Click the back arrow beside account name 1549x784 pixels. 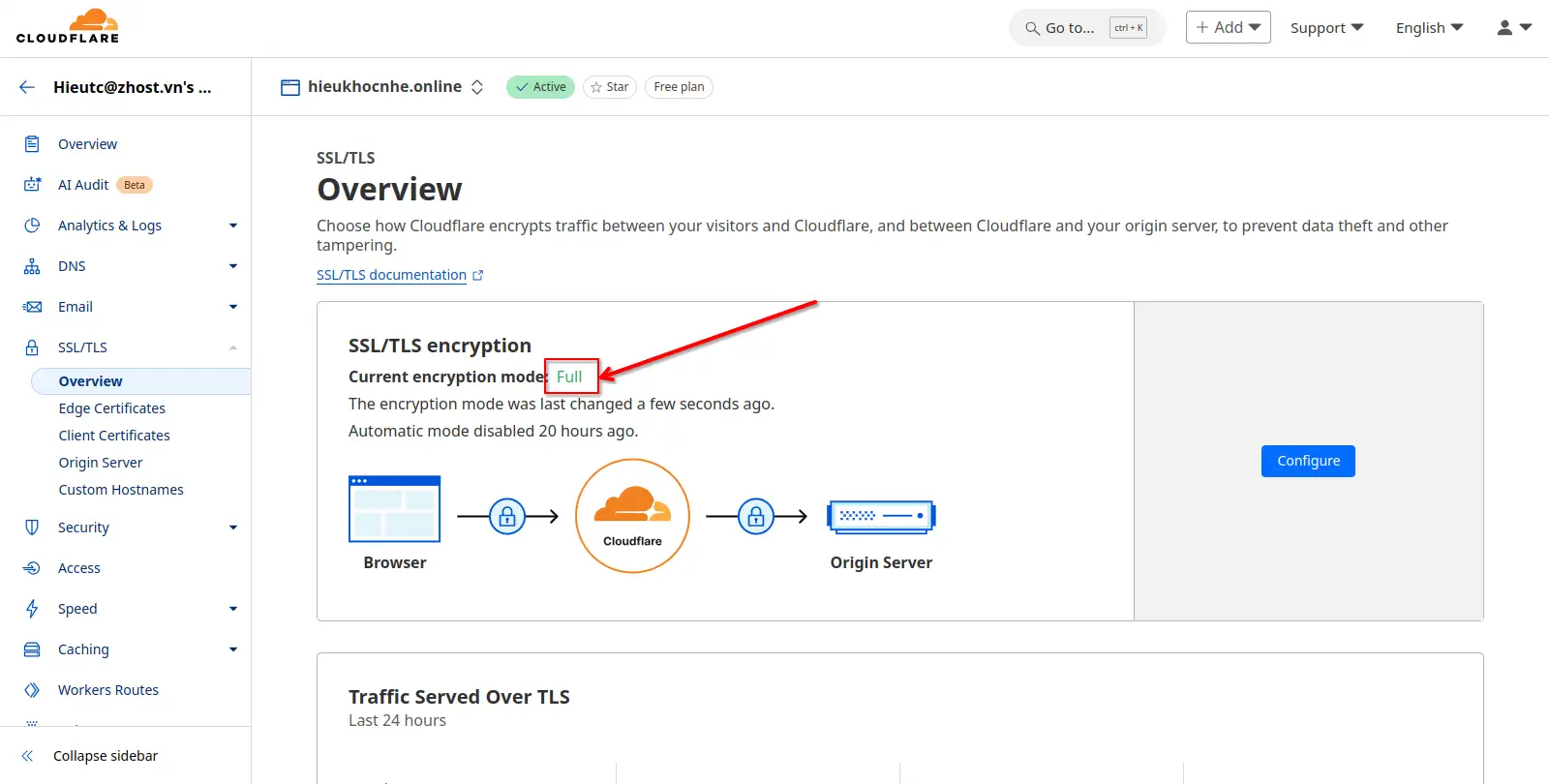point(27,87)
